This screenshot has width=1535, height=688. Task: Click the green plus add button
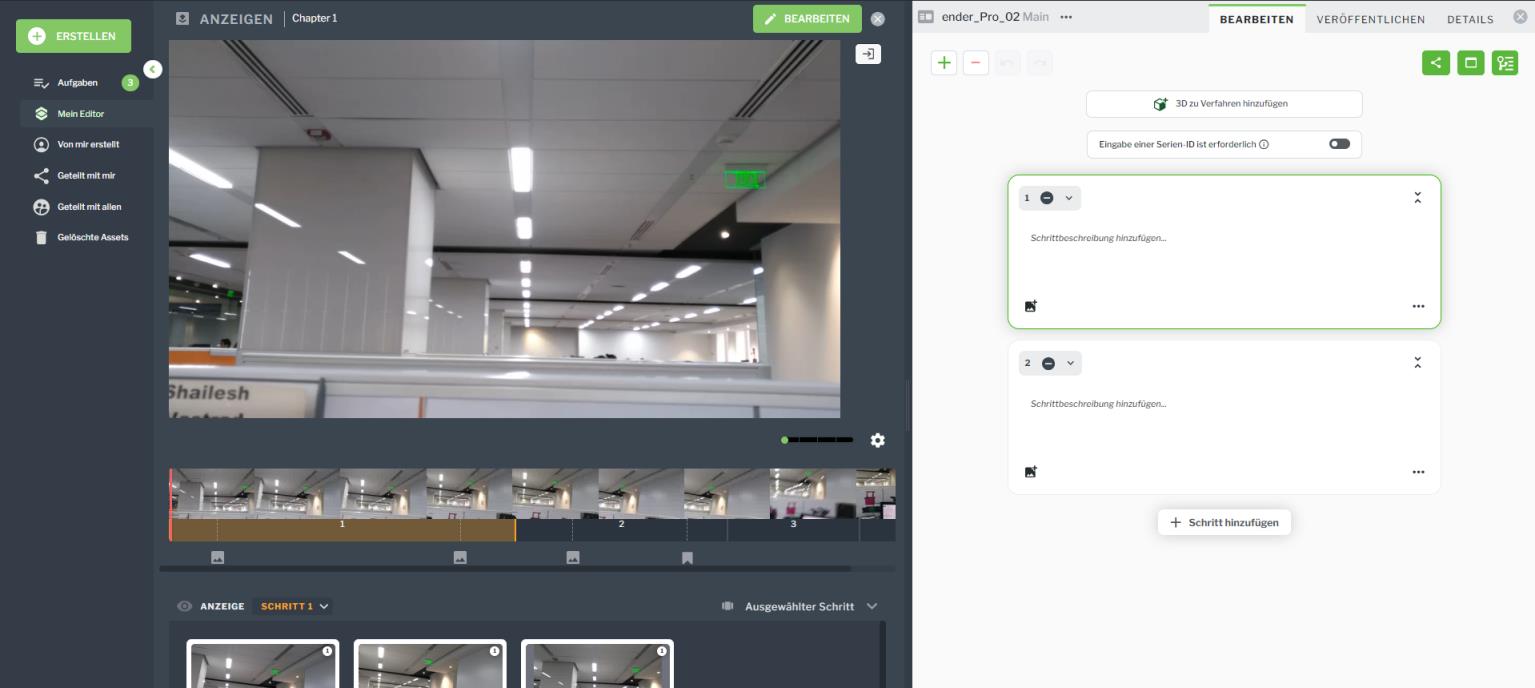click(944, 63)
